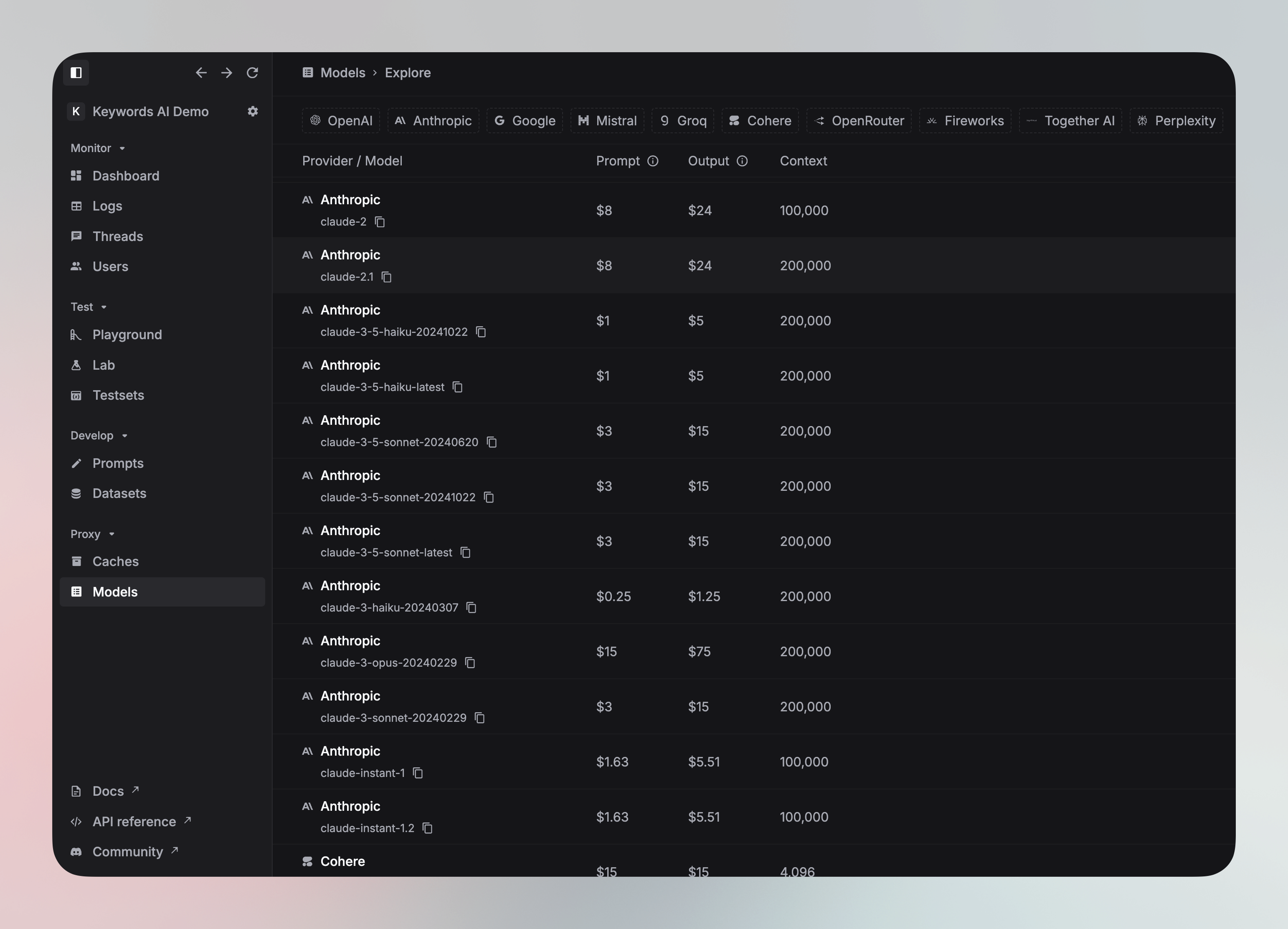The width and height of the screenshot is (1288, 929).
Task: Filter models by Google provider
Action: (525, 121)
